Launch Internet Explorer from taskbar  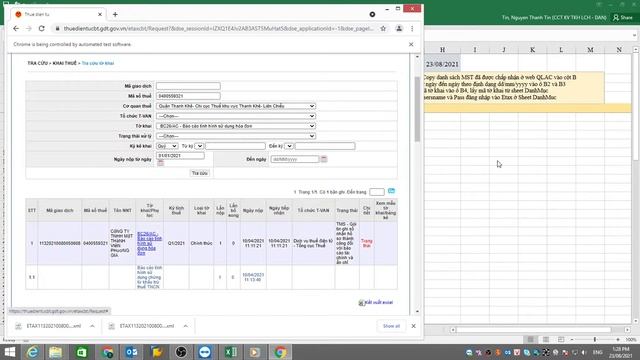[x=32, y=352]
